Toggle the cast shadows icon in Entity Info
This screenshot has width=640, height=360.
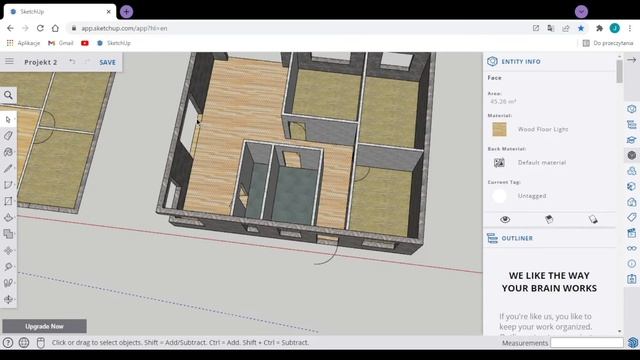[549, 219]
